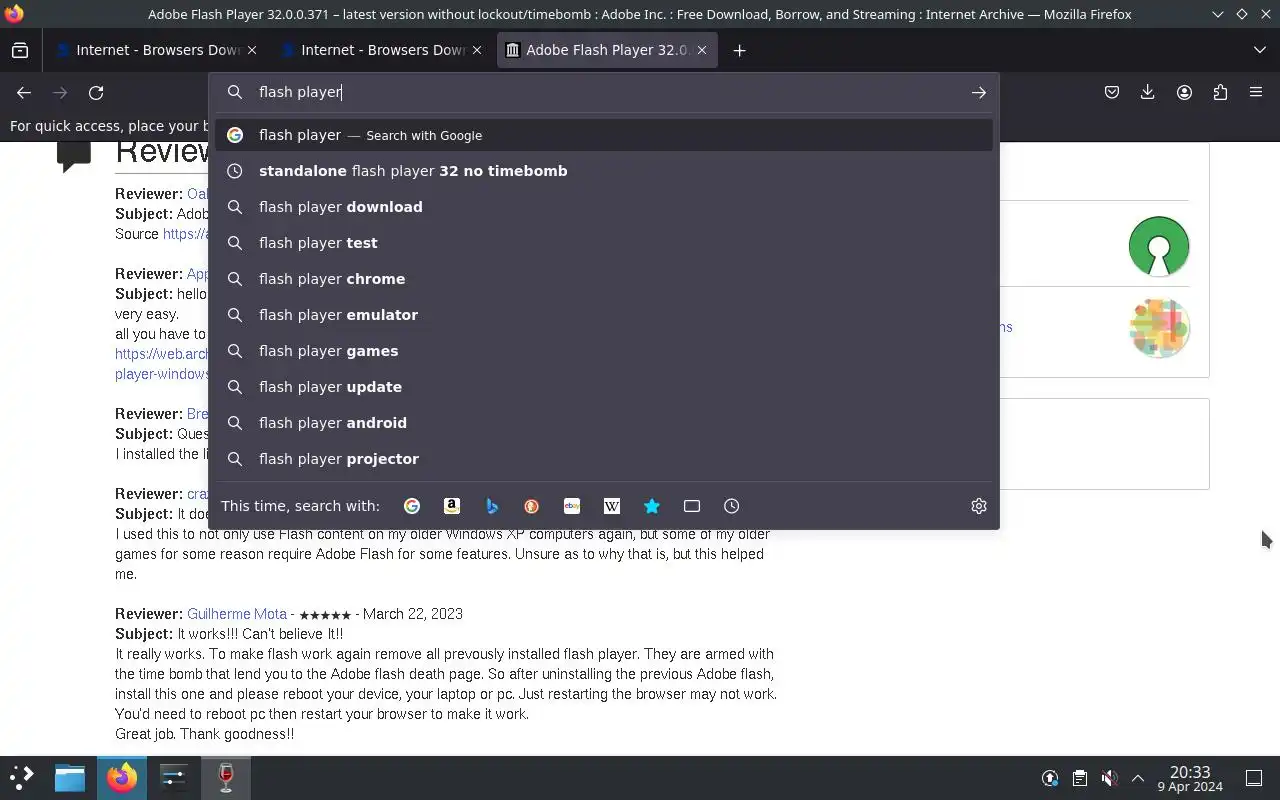The height and width of the screenshot is (800, 1280).
Task: Click colorful collection thumbnail image
Action: point(1159,327)
